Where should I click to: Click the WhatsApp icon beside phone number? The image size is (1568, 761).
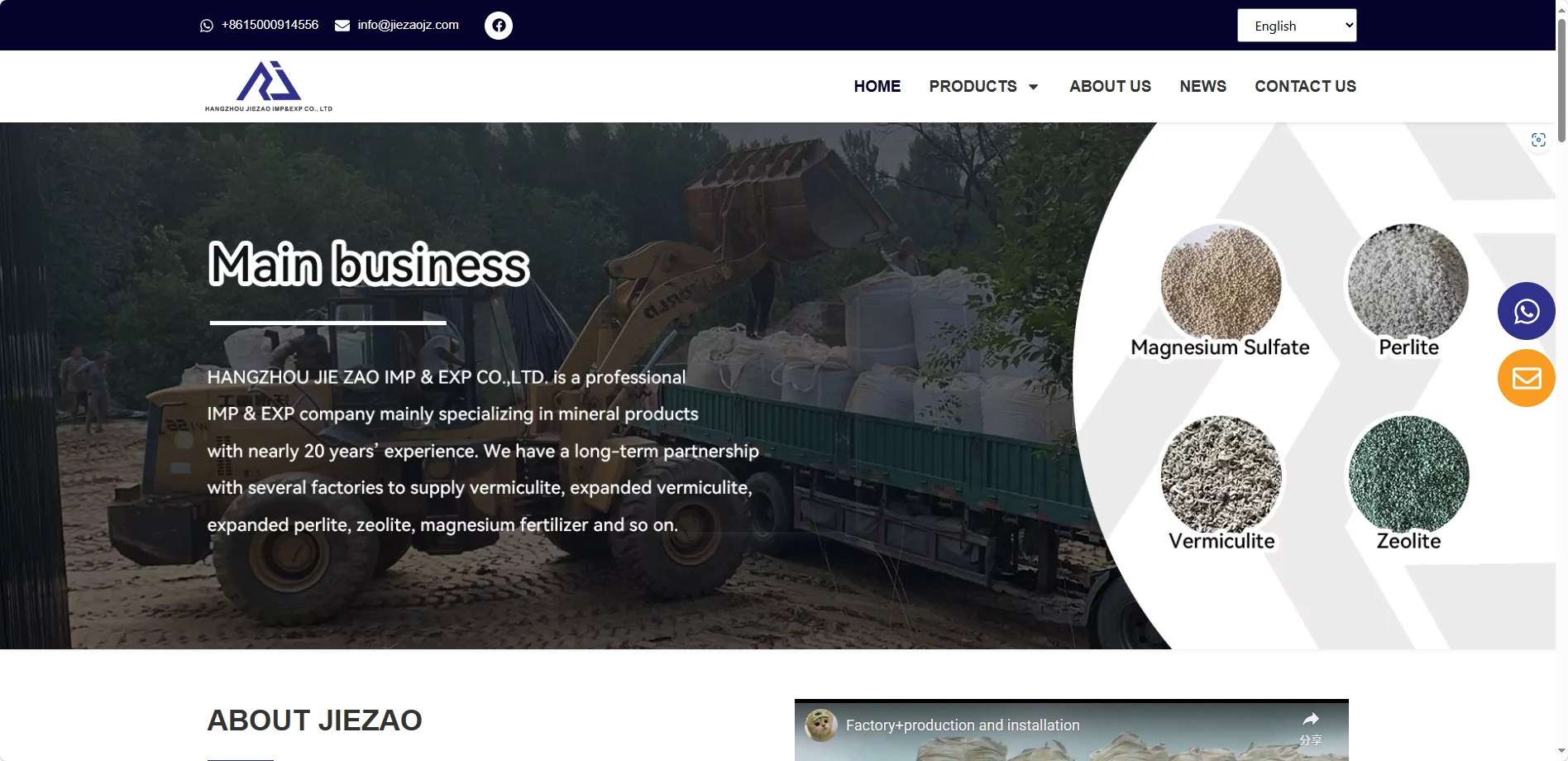207,26
